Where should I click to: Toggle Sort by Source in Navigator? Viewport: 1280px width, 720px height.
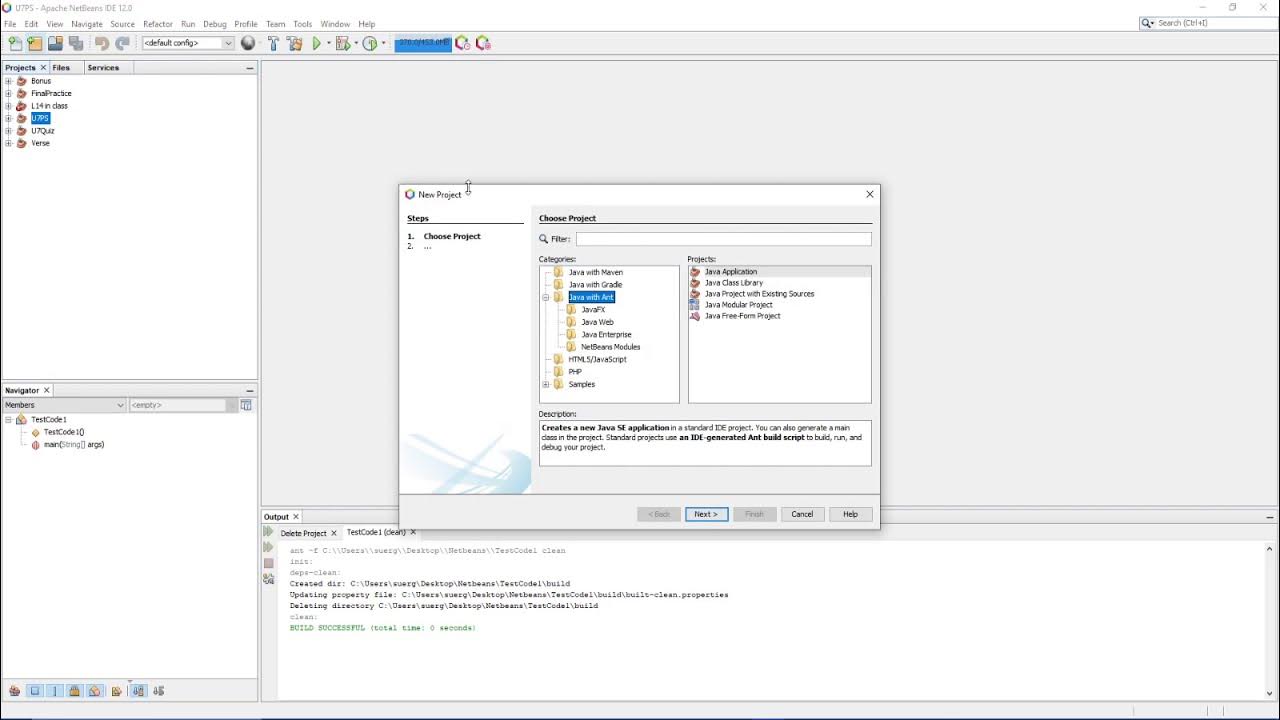click(158, 691)
